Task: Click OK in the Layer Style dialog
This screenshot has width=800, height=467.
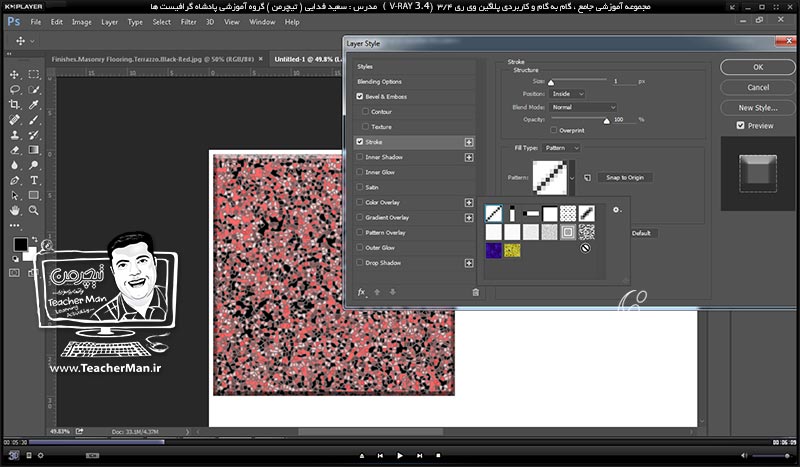Action: click(x=758, y=67)
